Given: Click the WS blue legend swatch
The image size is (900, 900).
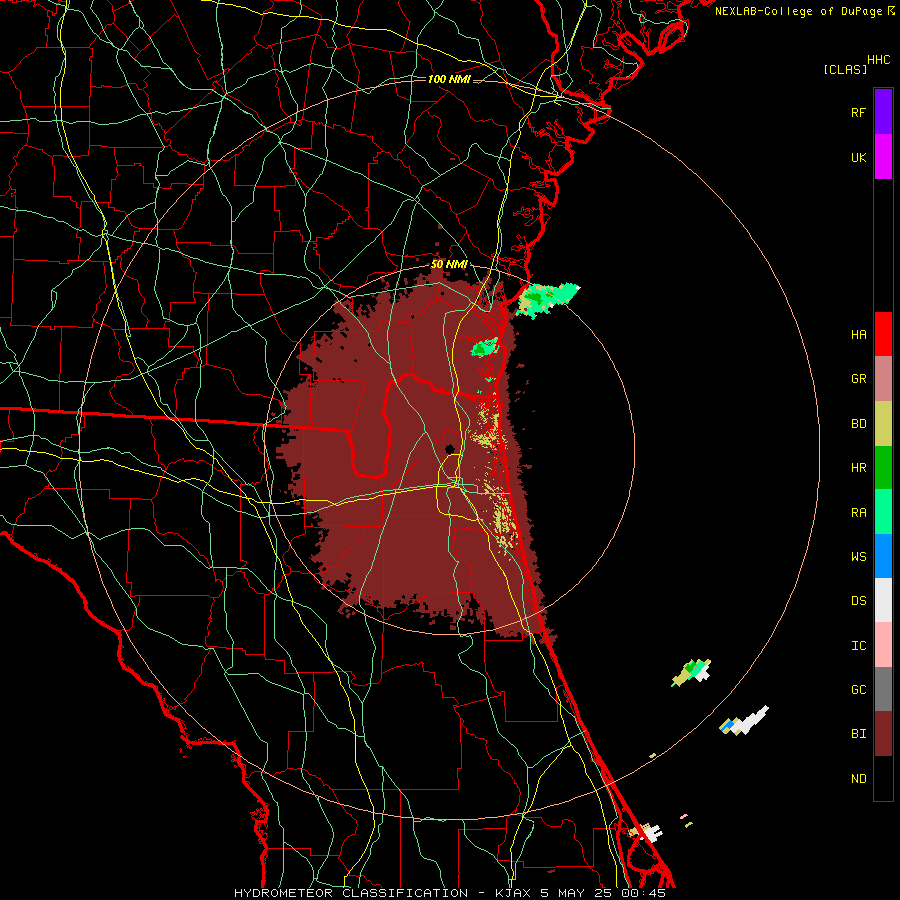Looking at the screenshot, I should (x=883, y=556).
